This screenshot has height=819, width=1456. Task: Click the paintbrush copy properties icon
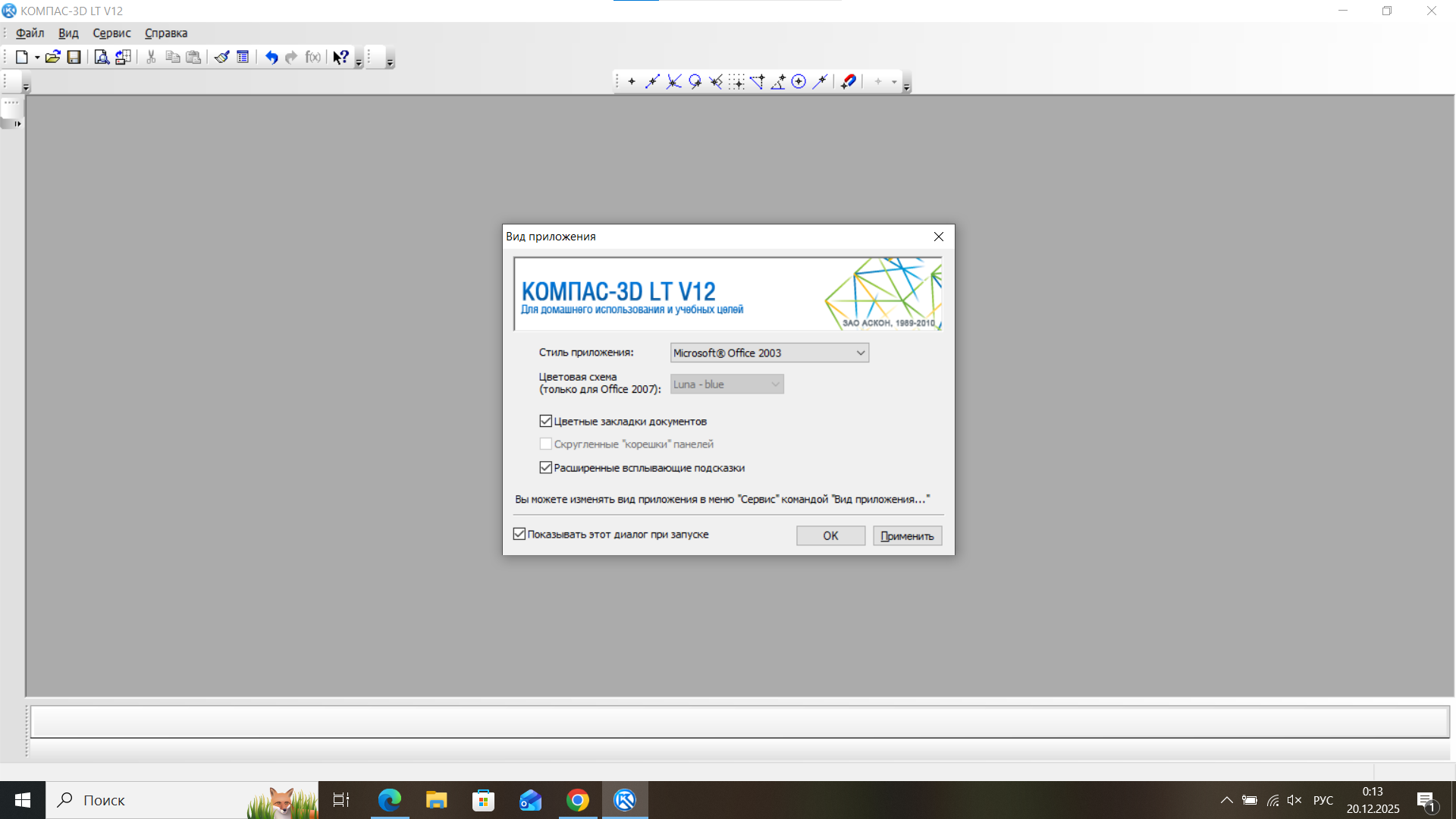pyautogui.click(x=221, y=57)
